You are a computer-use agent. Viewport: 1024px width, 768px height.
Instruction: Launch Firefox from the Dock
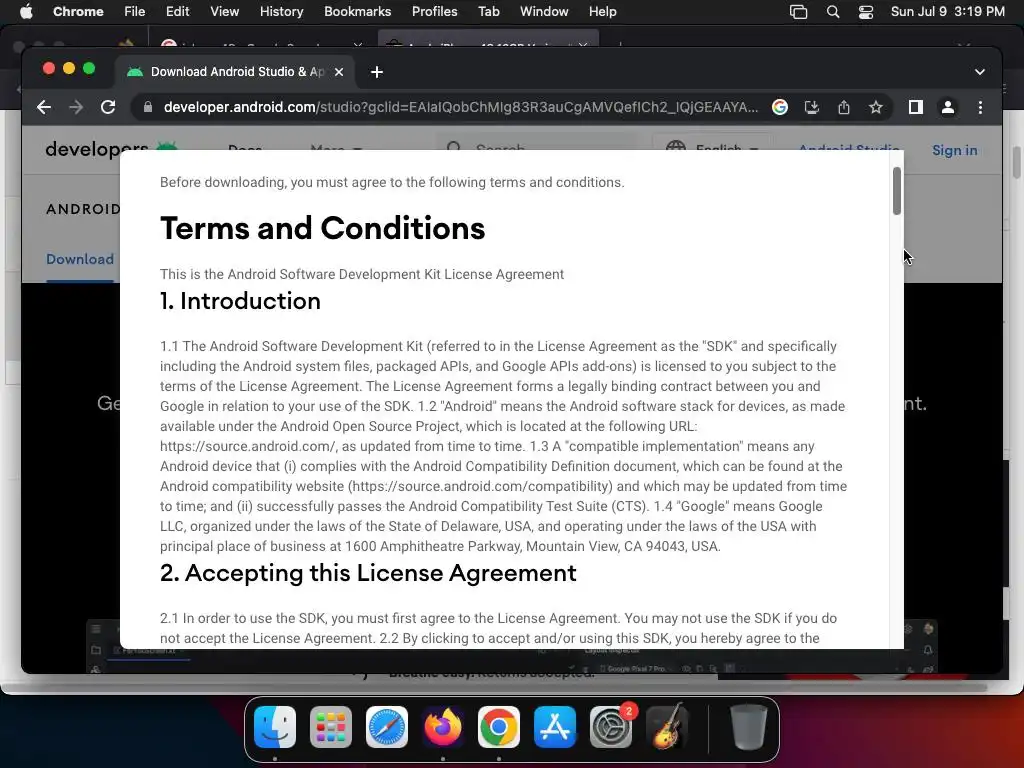click(x=443, y=727)
